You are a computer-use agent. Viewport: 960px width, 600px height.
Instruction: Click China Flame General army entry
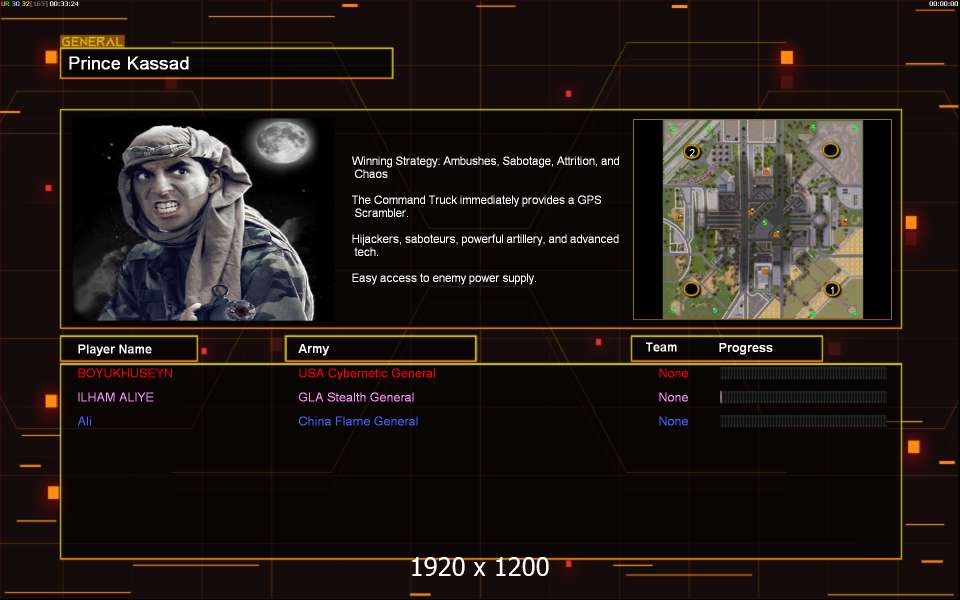click(358, 421)
